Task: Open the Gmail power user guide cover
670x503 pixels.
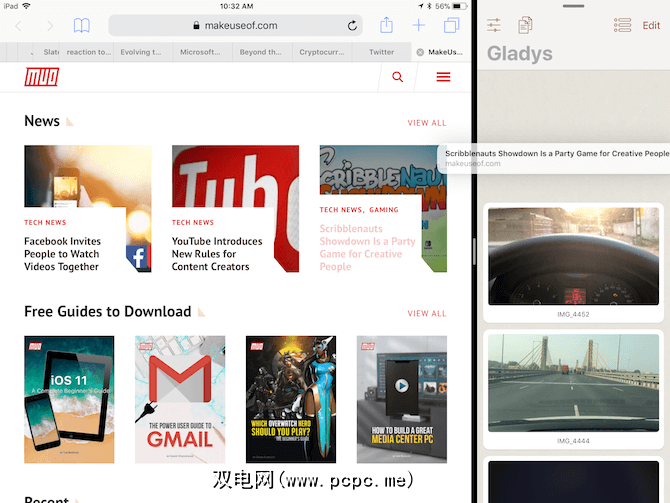Action: (180, 399)
